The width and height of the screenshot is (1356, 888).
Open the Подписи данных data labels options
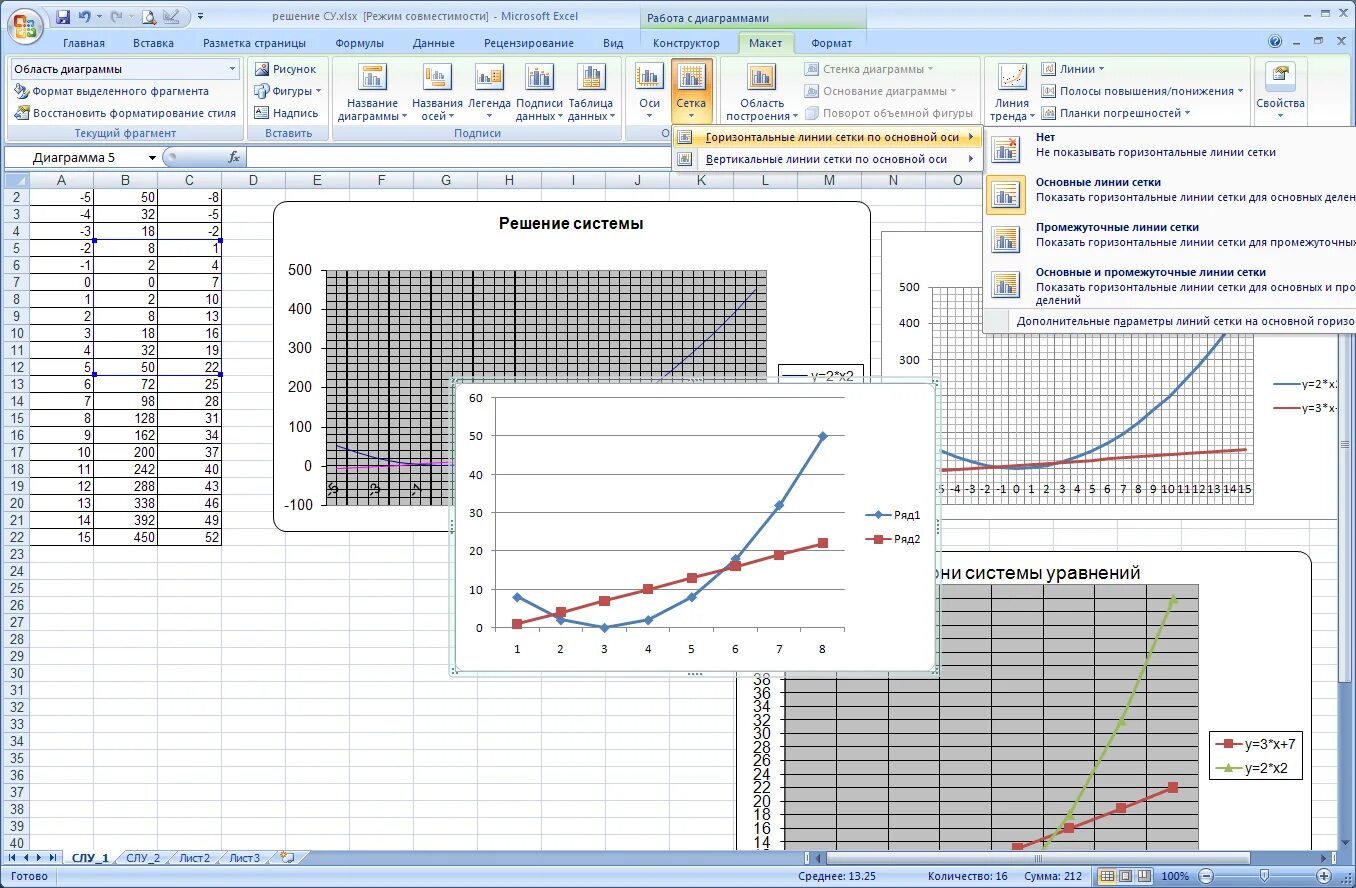point(539,93)
